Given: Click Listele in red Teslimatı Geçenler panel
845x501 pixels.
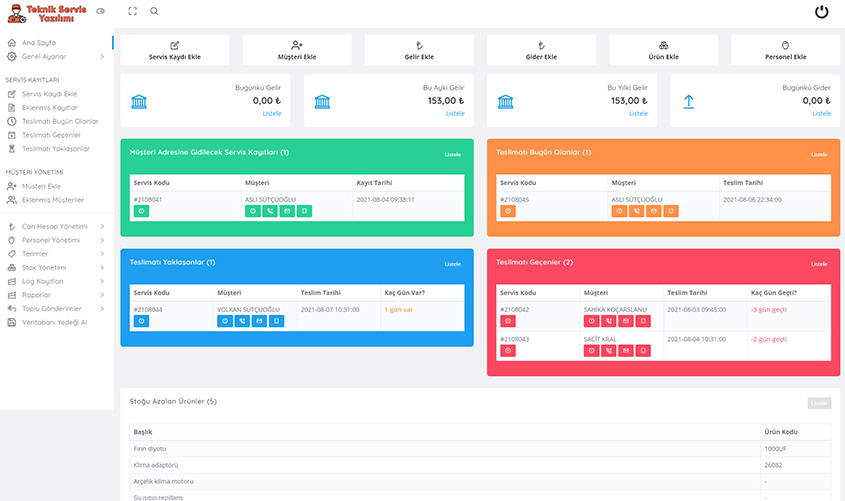Looking at the screenshot, I should 819,264.
